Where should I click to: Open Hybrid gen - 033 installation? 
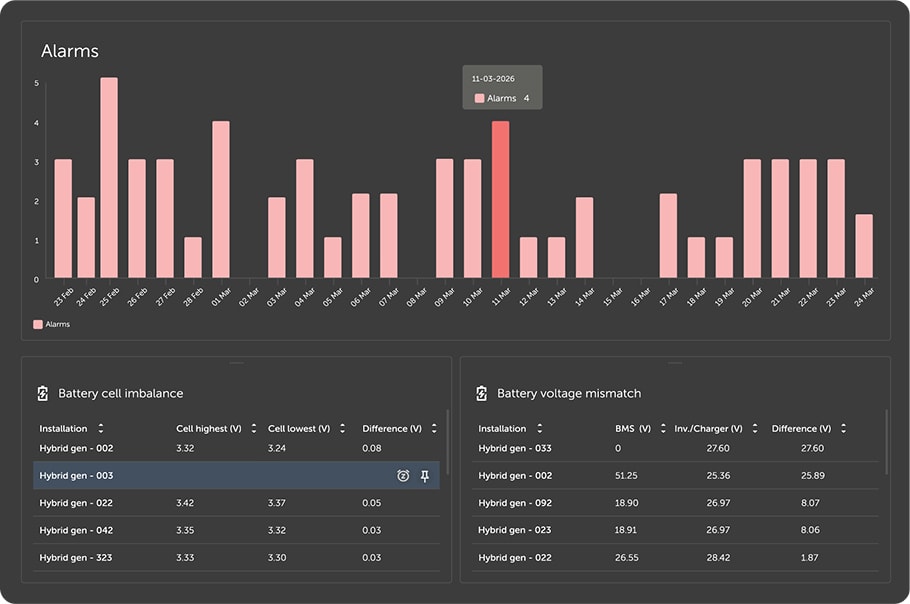(515, 448)
